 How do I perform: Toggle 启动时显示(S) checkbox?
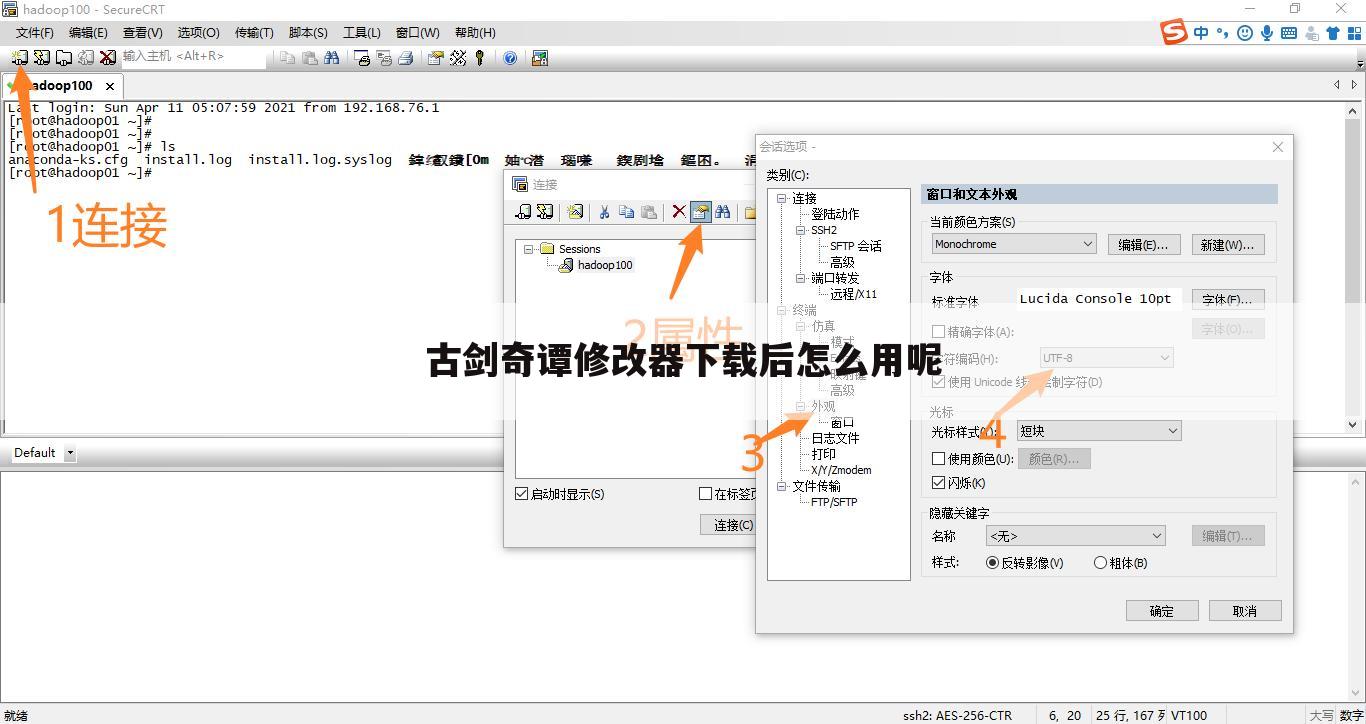coord(521,494)
